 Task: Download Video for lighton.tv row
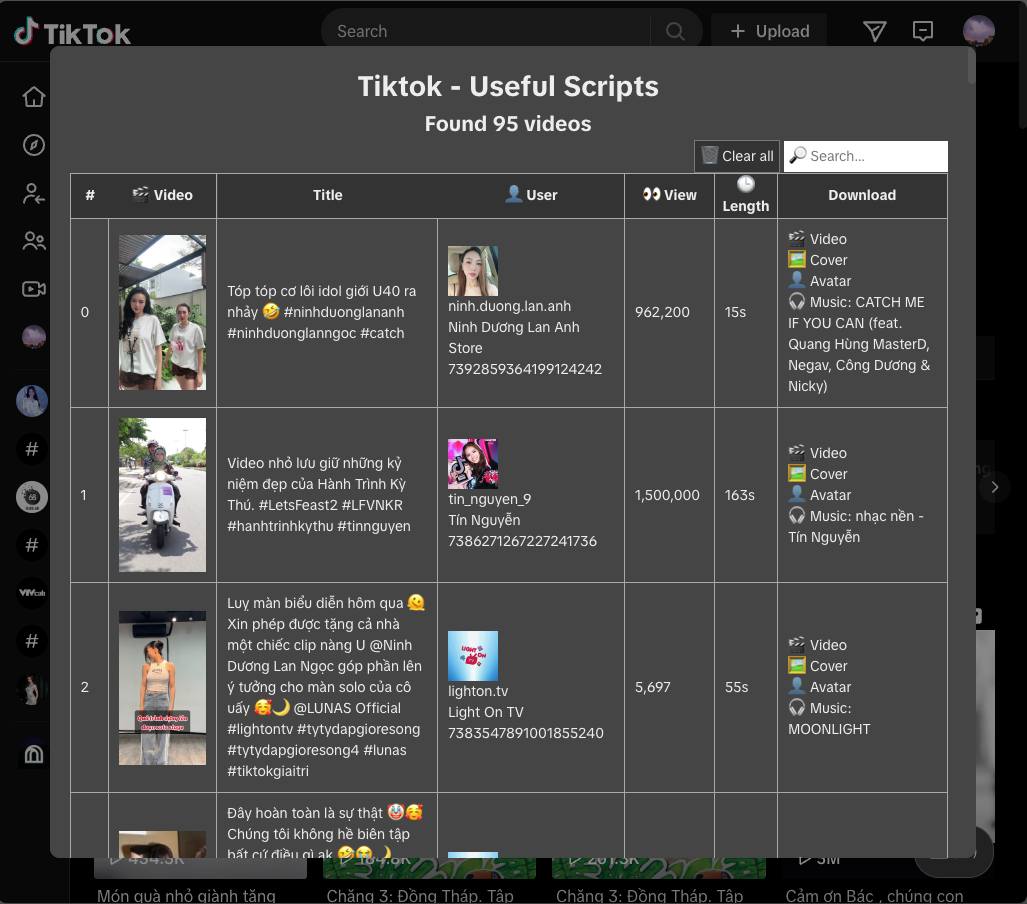[817, 645]
